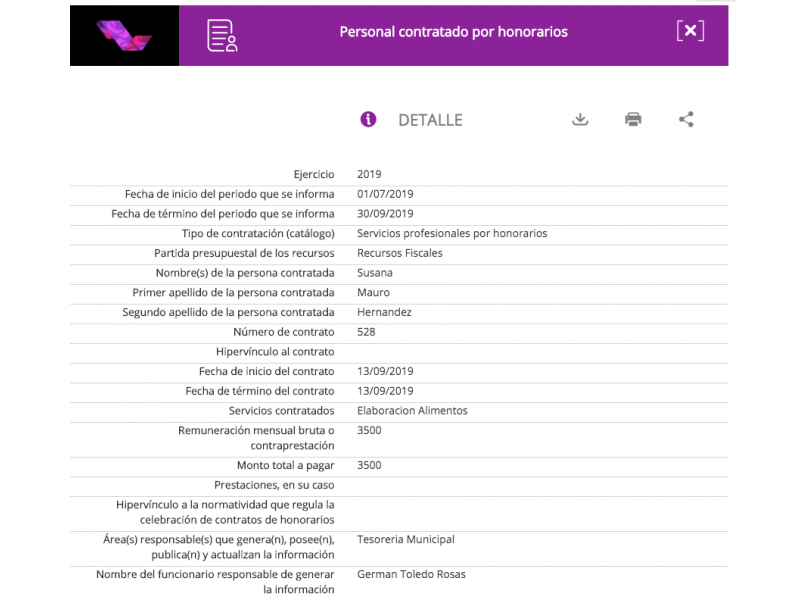Click the document-person icon in the purple header
Screen dimensions: 800x600
(x=222, y=35)
